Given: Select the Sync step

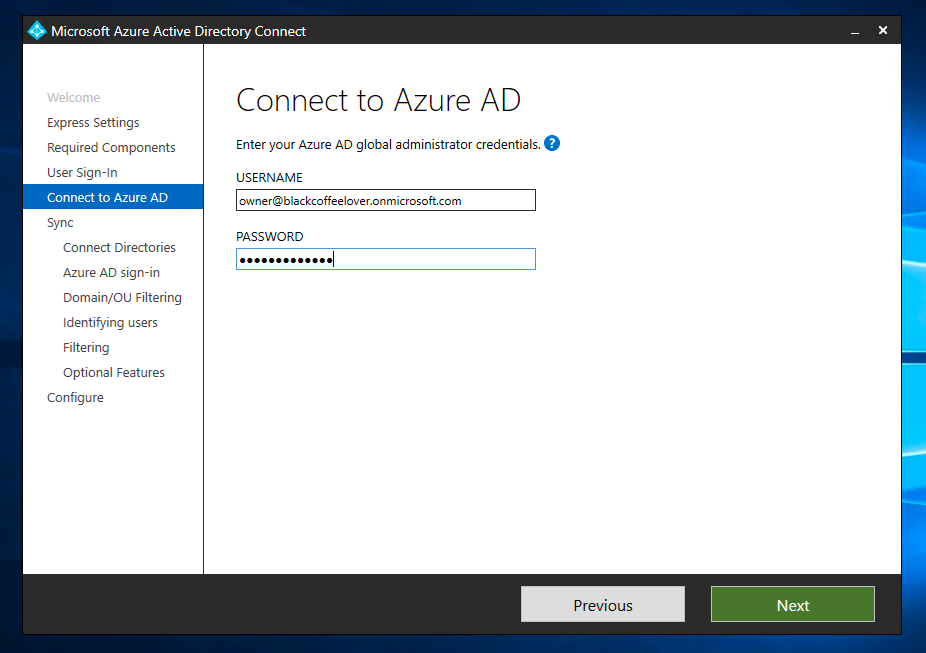Looking at the screenshot, I should (x=60, y=223).
